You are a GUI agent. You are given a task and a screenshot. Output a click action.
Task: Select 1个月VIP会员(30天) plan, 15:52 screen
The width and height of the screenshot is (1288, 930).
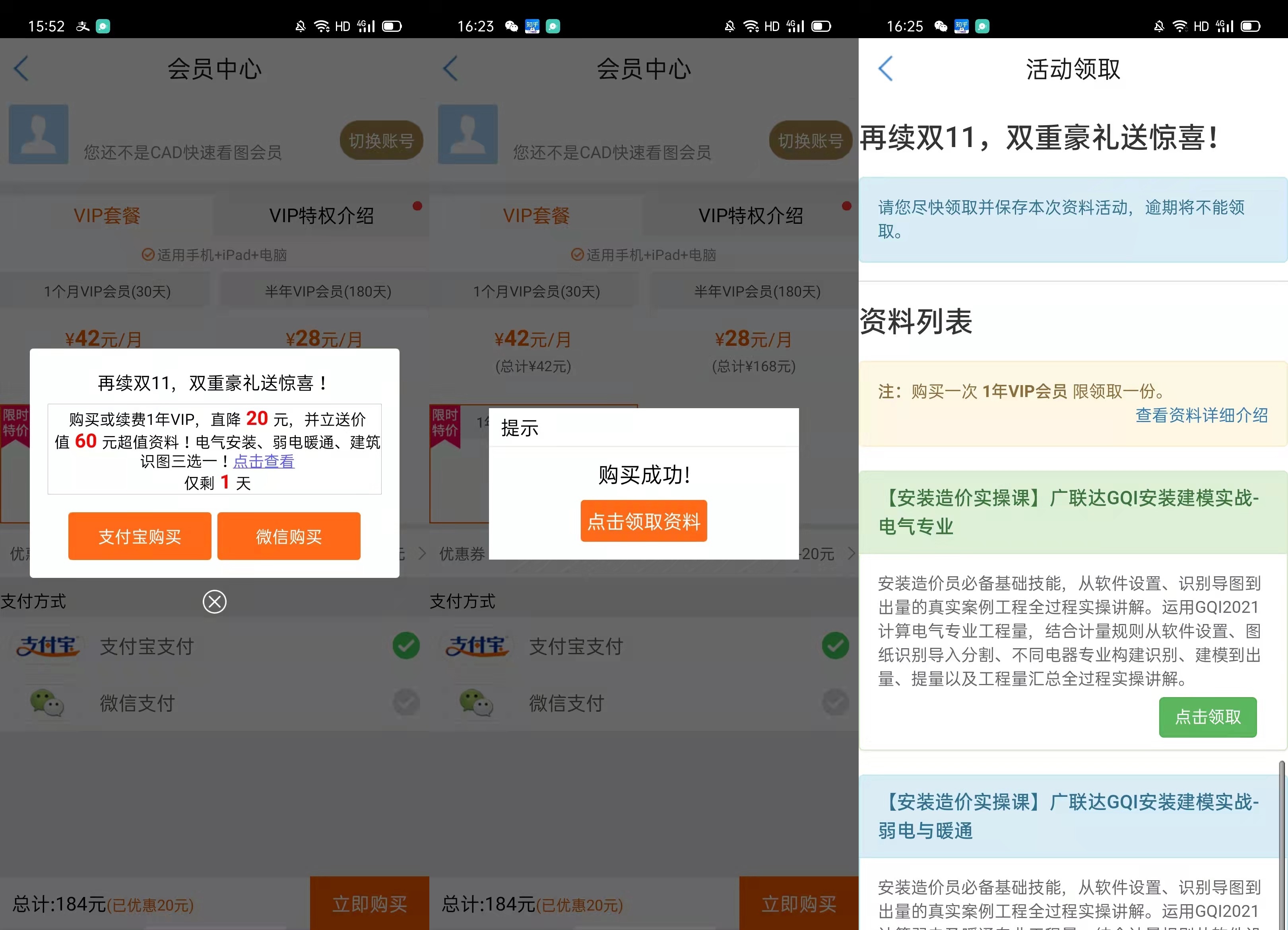click(x=107, y=292)
